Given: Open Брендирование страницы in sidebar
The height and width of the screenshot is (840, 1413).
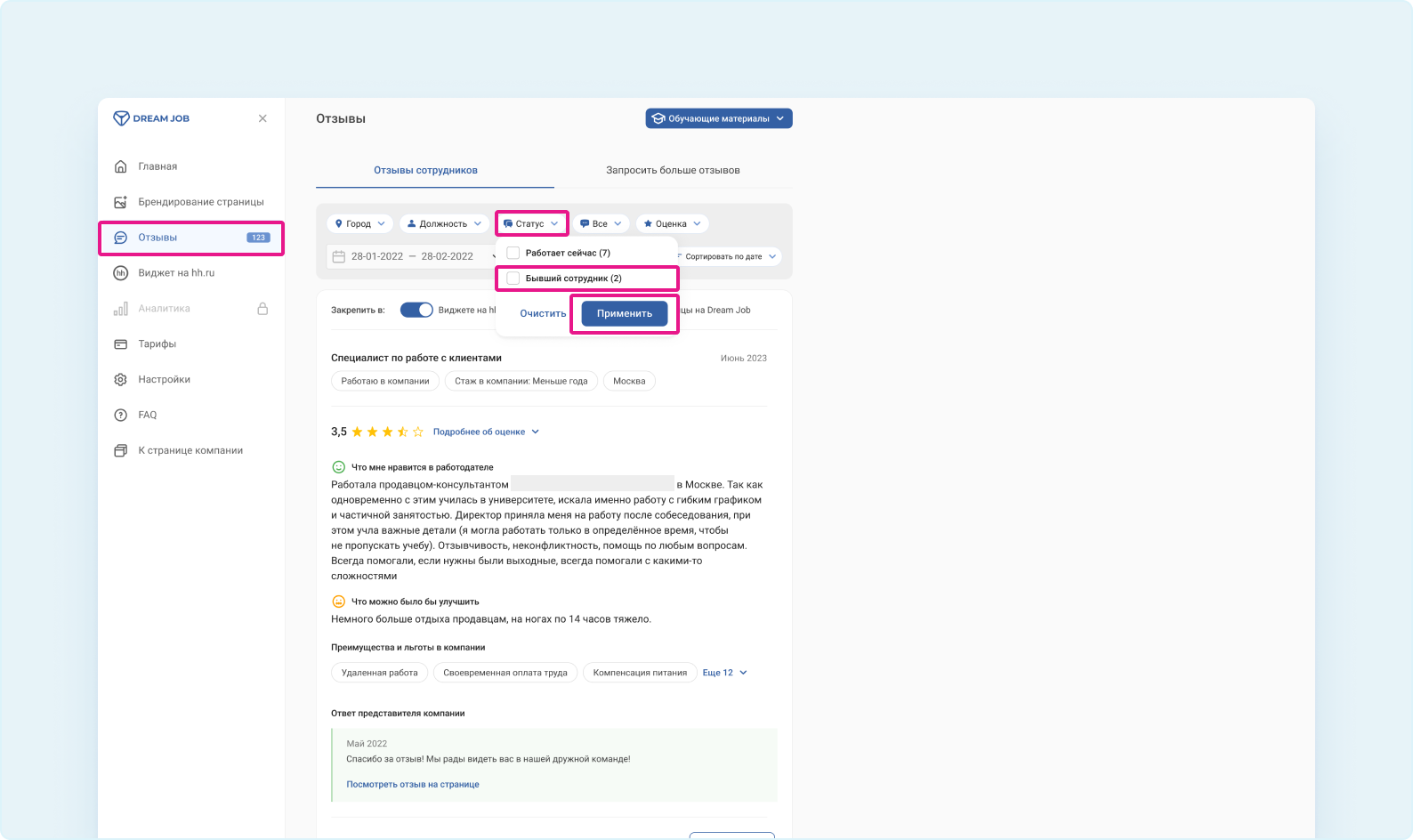Looking at the screenshot, I should (201, 202).
